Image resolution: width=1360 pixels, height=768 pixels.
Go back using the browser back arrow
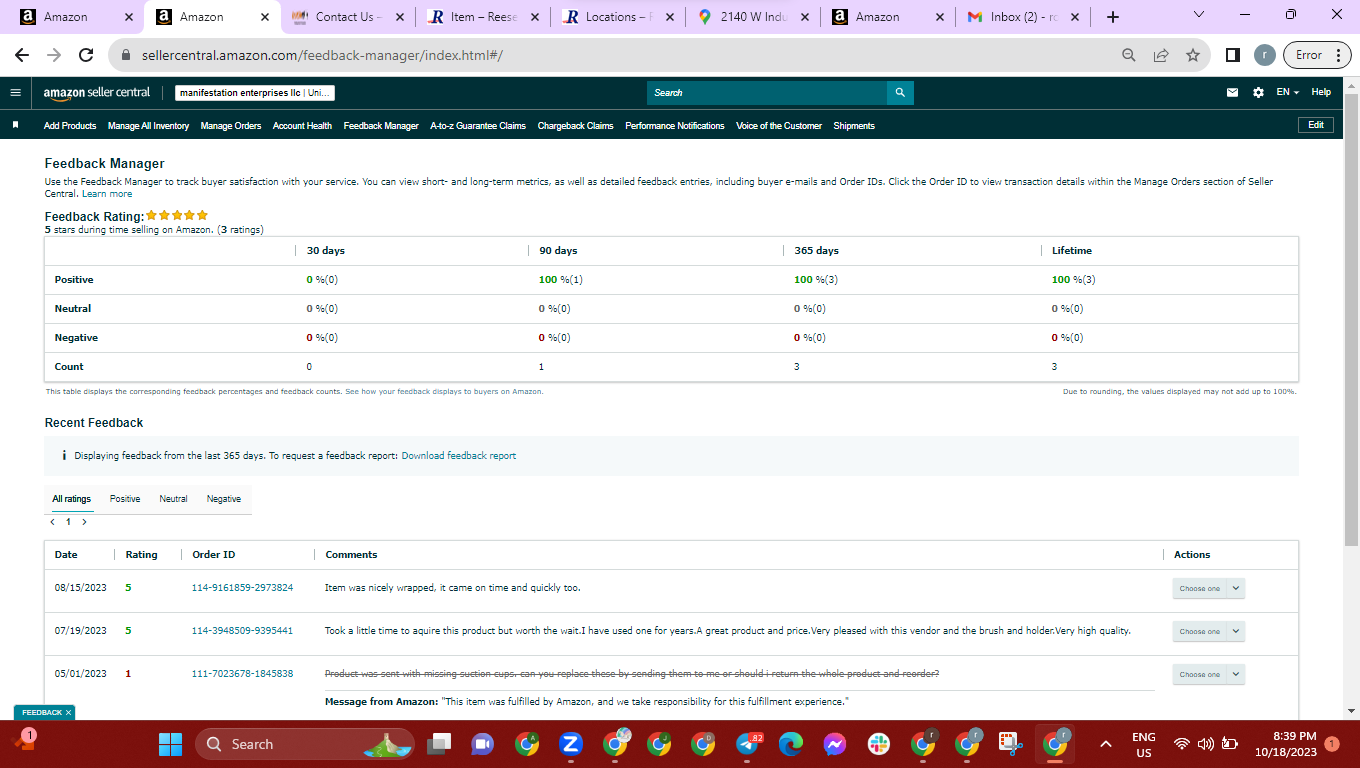click(x=22, y=55)
